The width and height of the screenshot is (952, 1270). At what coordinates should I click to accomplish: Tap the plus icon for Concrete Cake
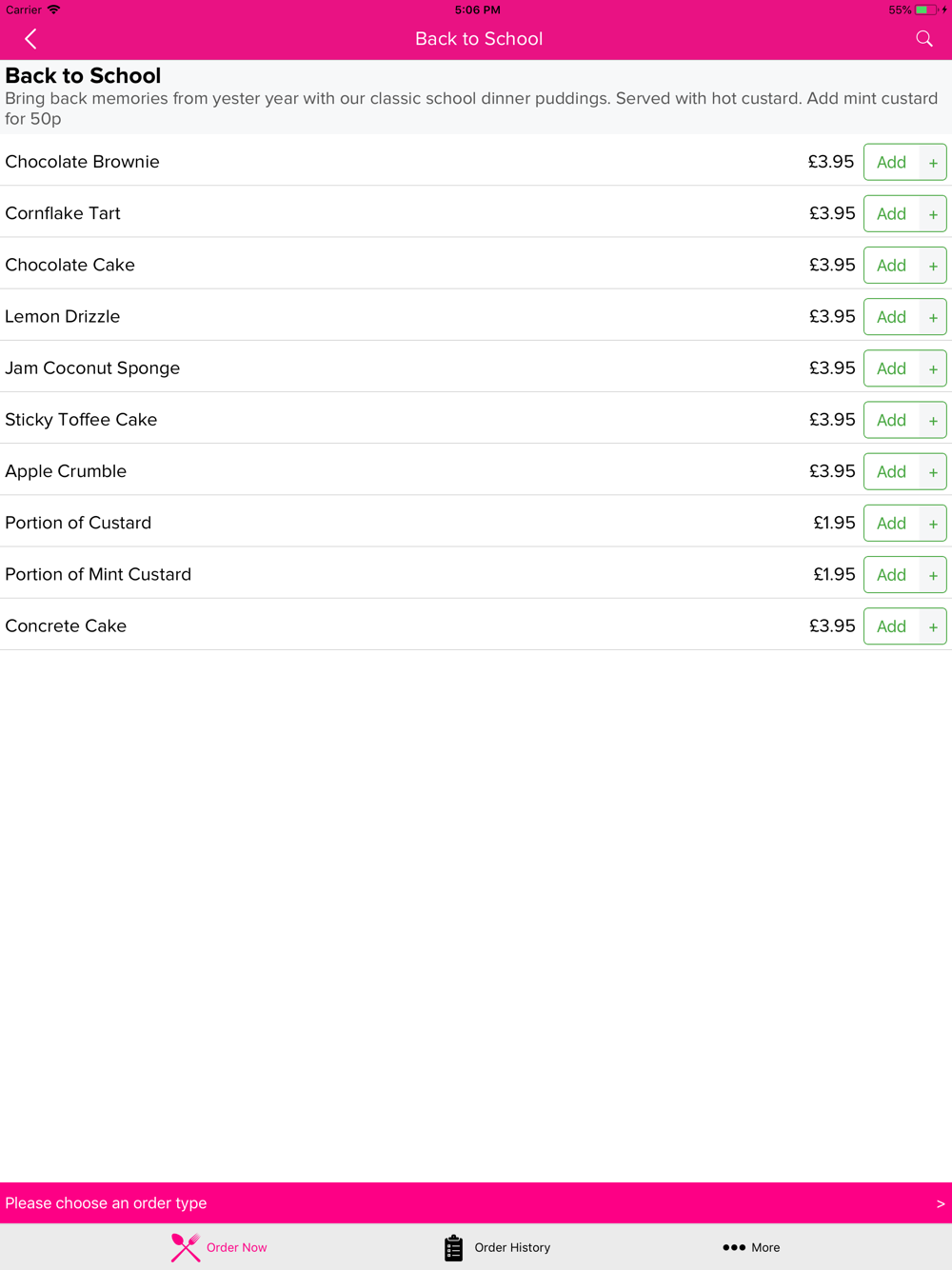click(x=933, y=626)
